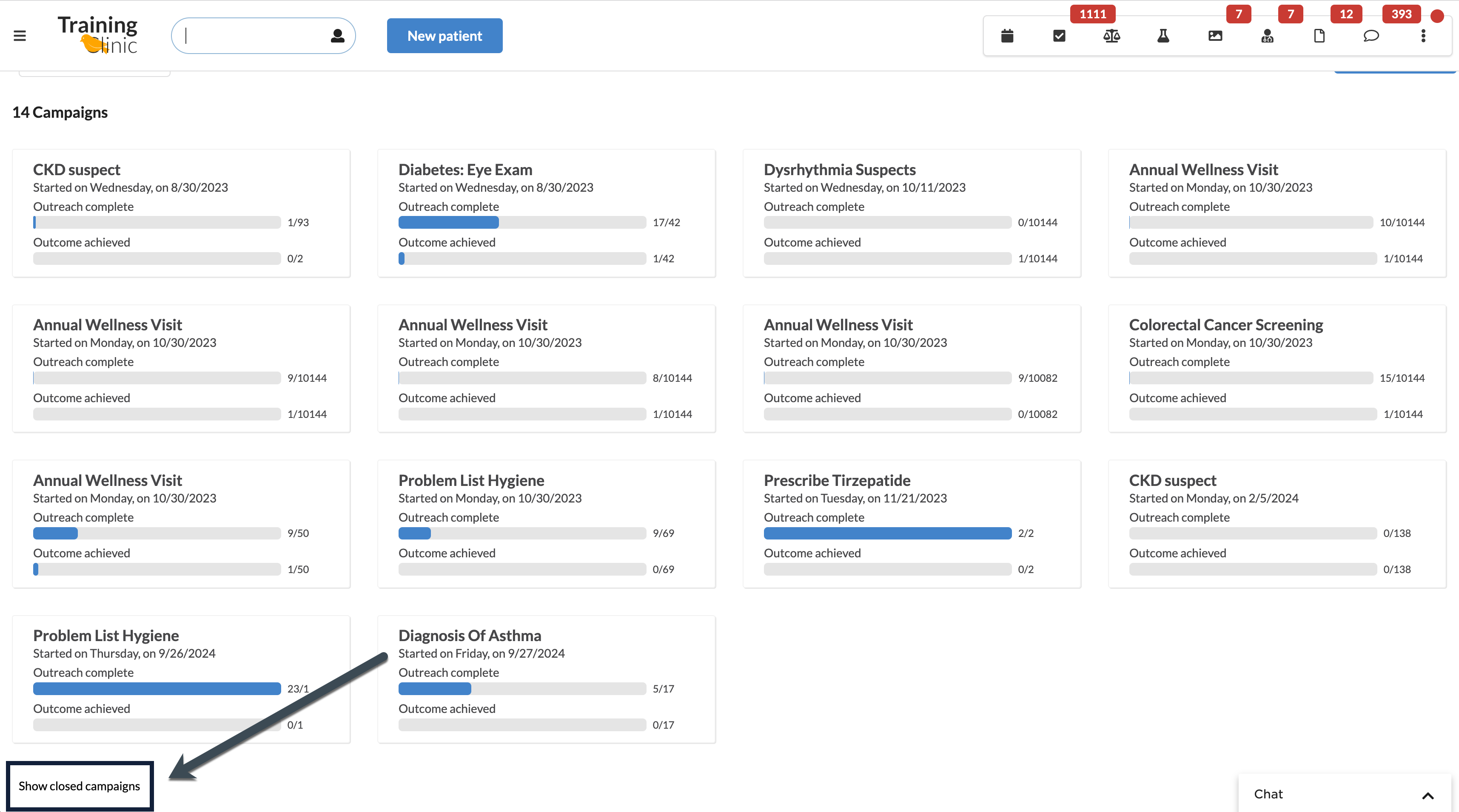
Task: Click the doctor referrals icon
Action: coord(1268,36)
